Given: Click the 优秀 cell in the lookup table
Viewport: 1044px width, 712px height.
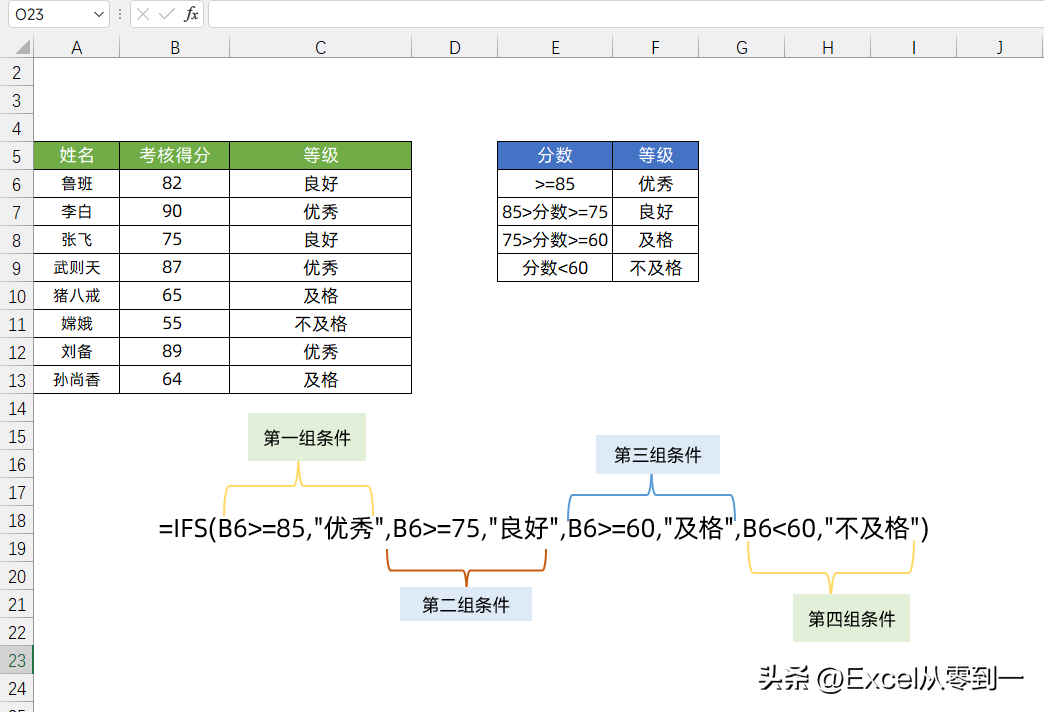Looking at the screenshot, I should (655, 183).
